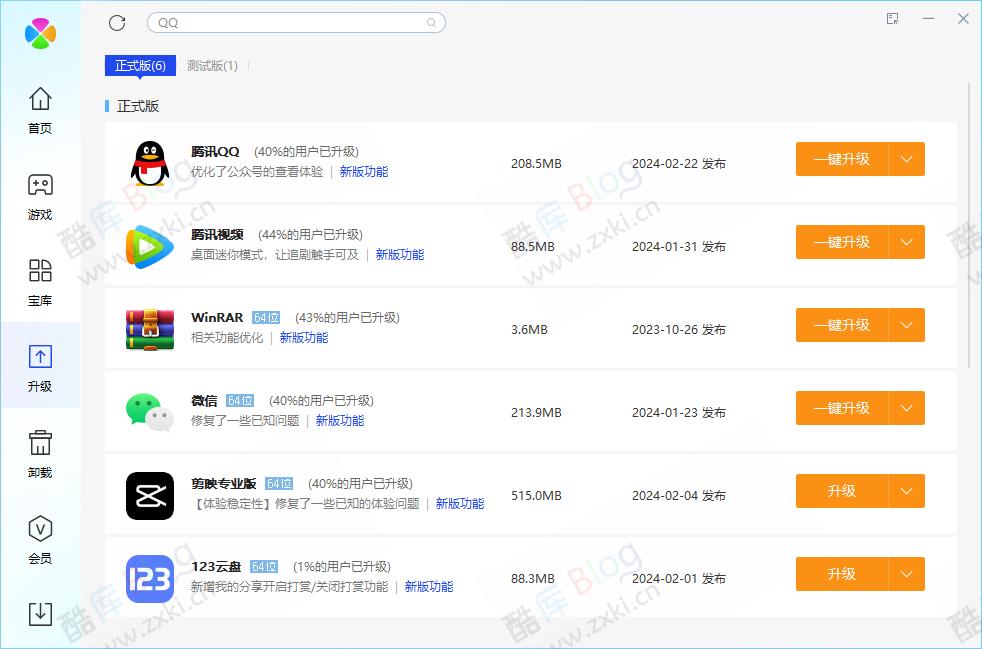Open the 宝库 treasure section
Screen dimensions: 982x649
[39, 283]
